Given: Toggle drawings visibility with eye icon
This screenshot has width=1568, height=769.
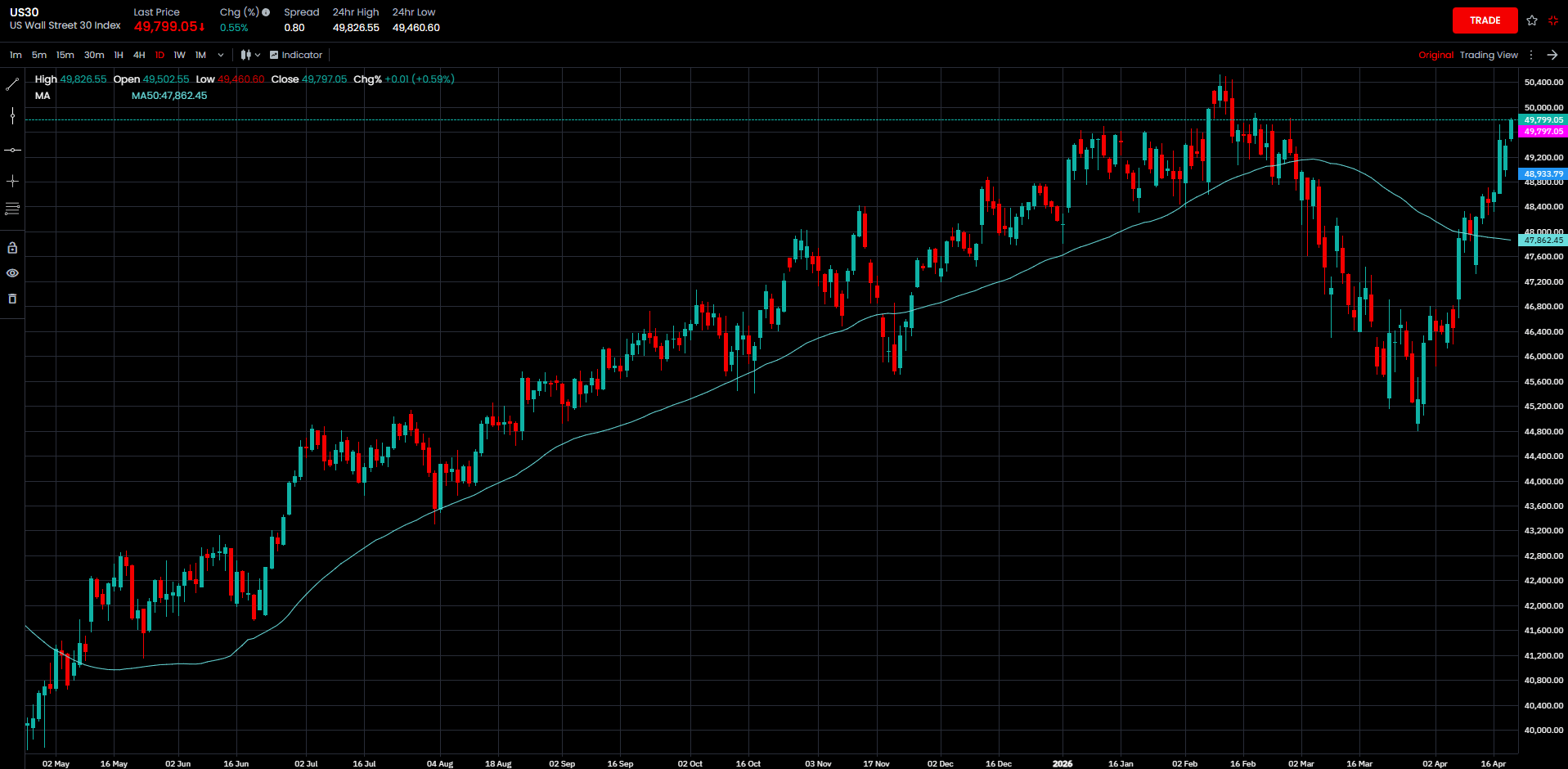Looking at the screenshot, I should coord(12,273).
